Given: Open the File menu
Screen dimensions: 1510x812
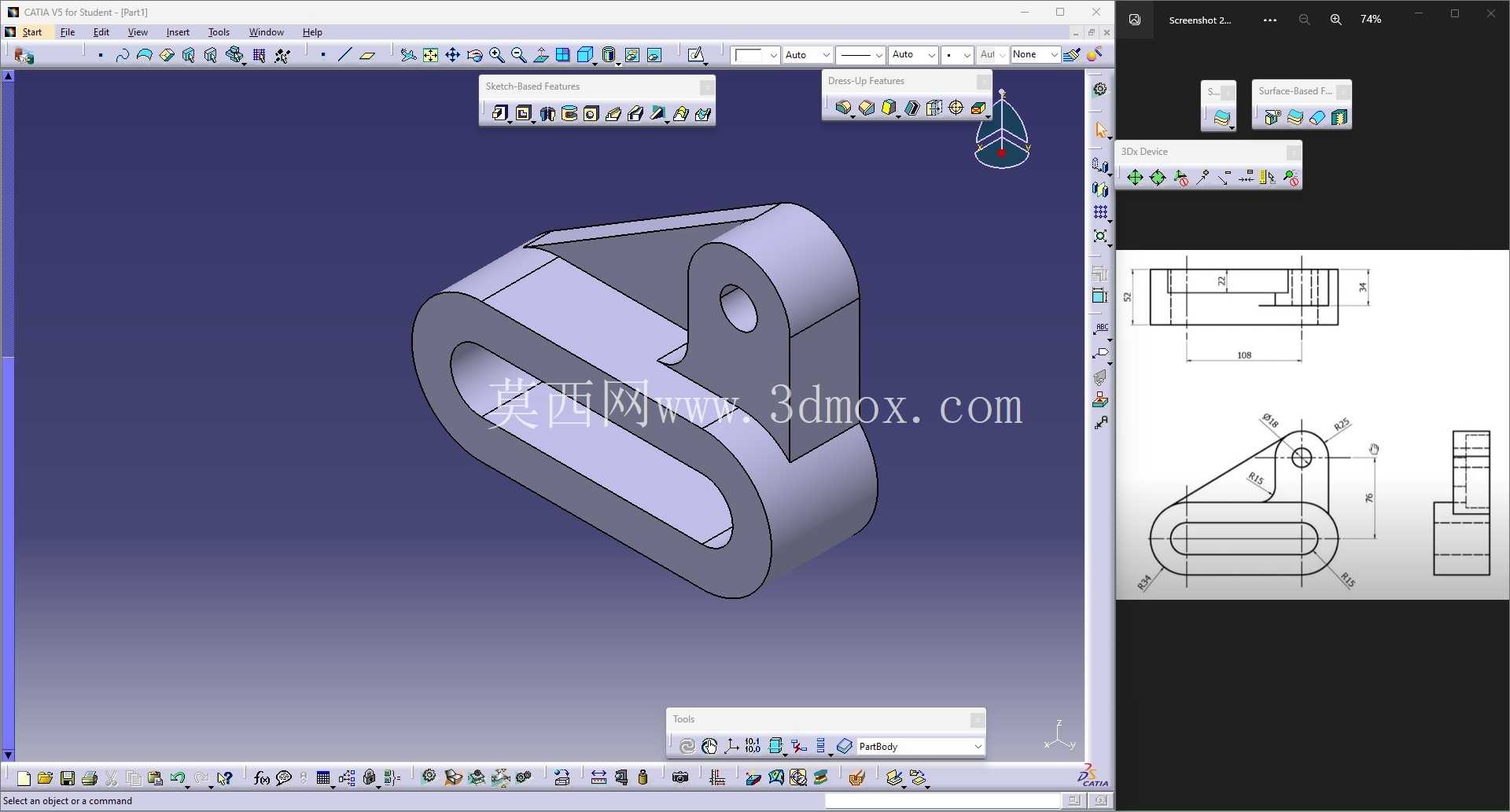Looking at the screenshot, I should pyautogui.click(x=68, y=32).
